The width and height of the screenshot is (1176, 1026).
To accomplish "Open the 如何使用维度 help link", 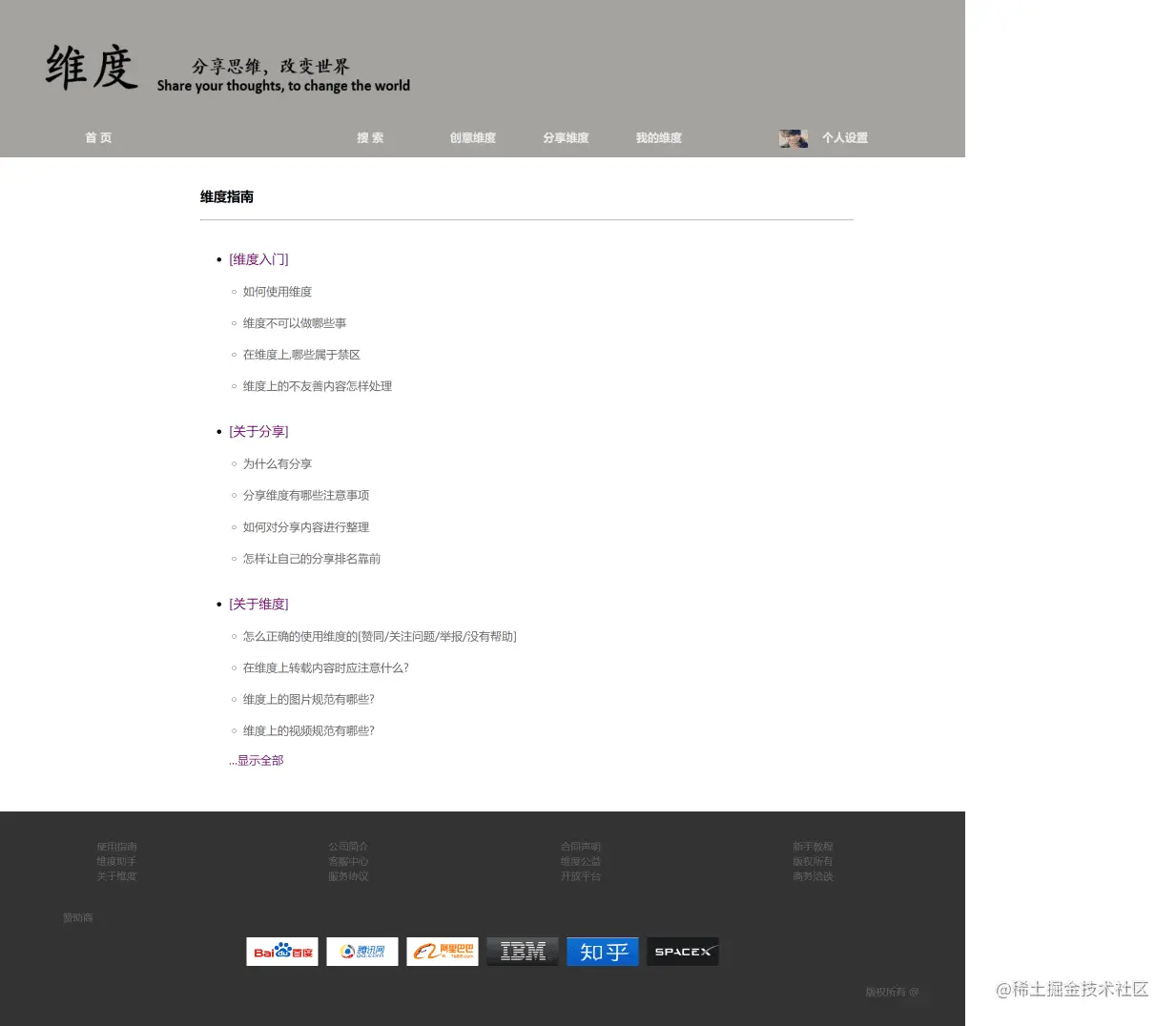I will (x=277, y=291).
